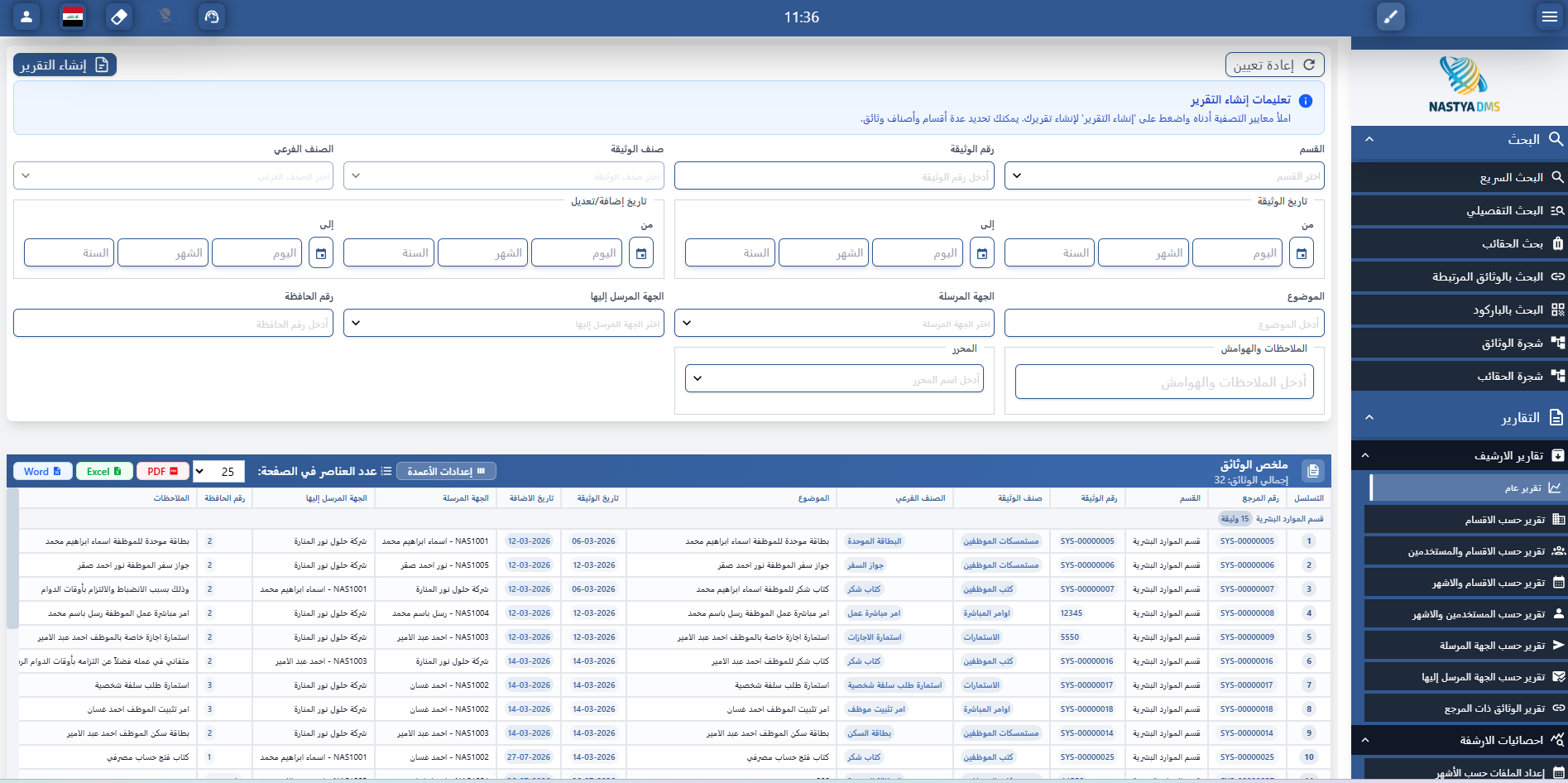The image size is (1568, 783).
Task: Open the القسم department dropdown
Action: tap(1164, 175)
